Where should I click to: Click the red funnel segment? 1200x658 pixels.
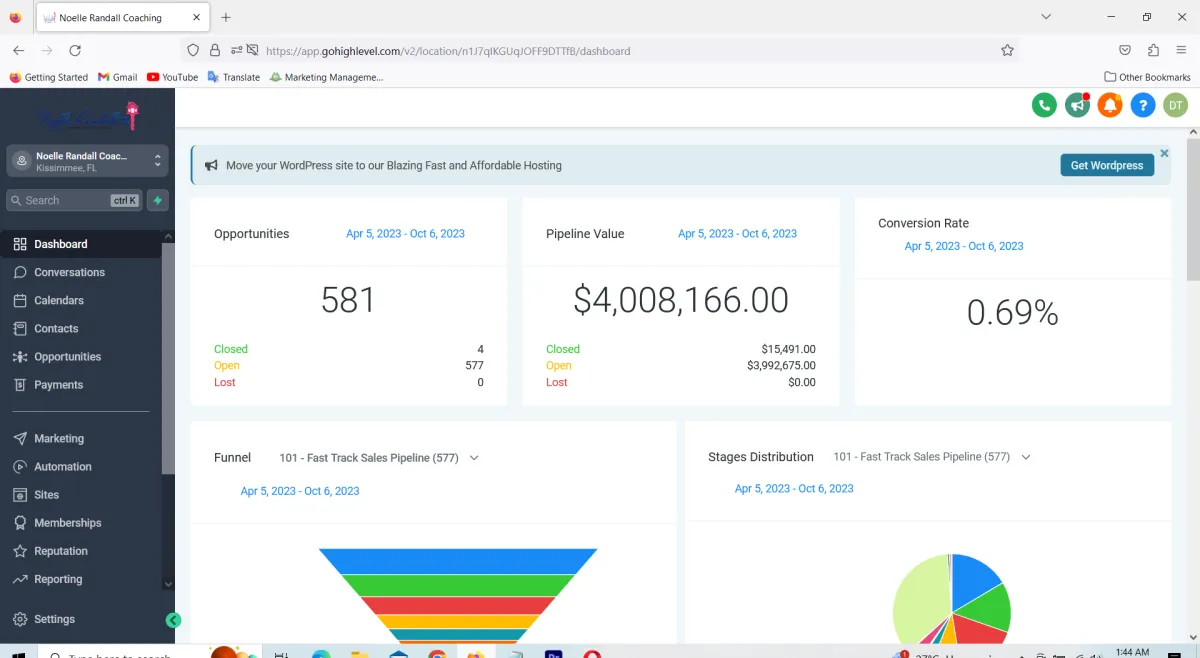[x=458, y=605]
